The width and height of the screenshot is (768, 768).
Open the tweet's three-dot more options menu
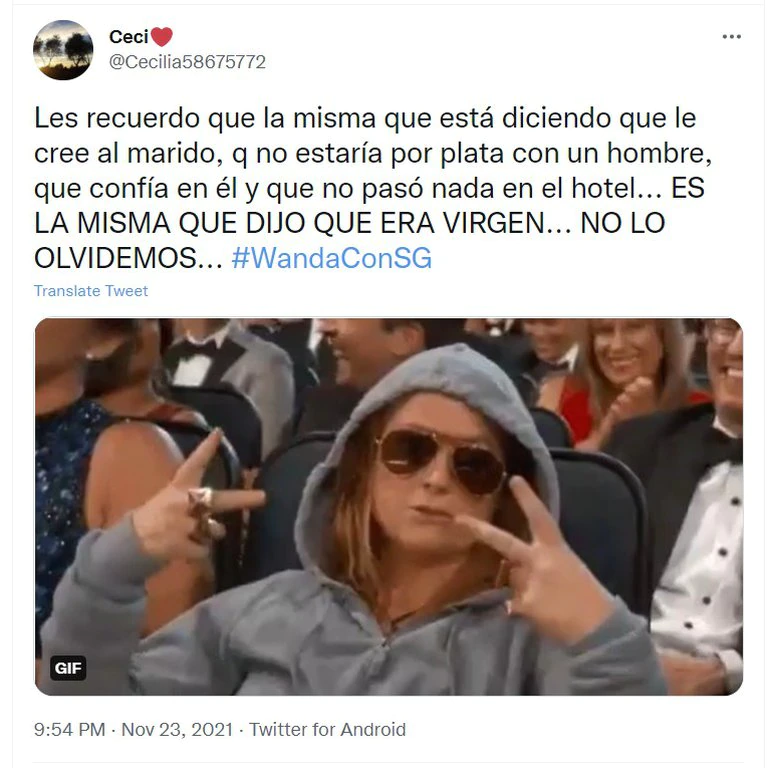731,37
